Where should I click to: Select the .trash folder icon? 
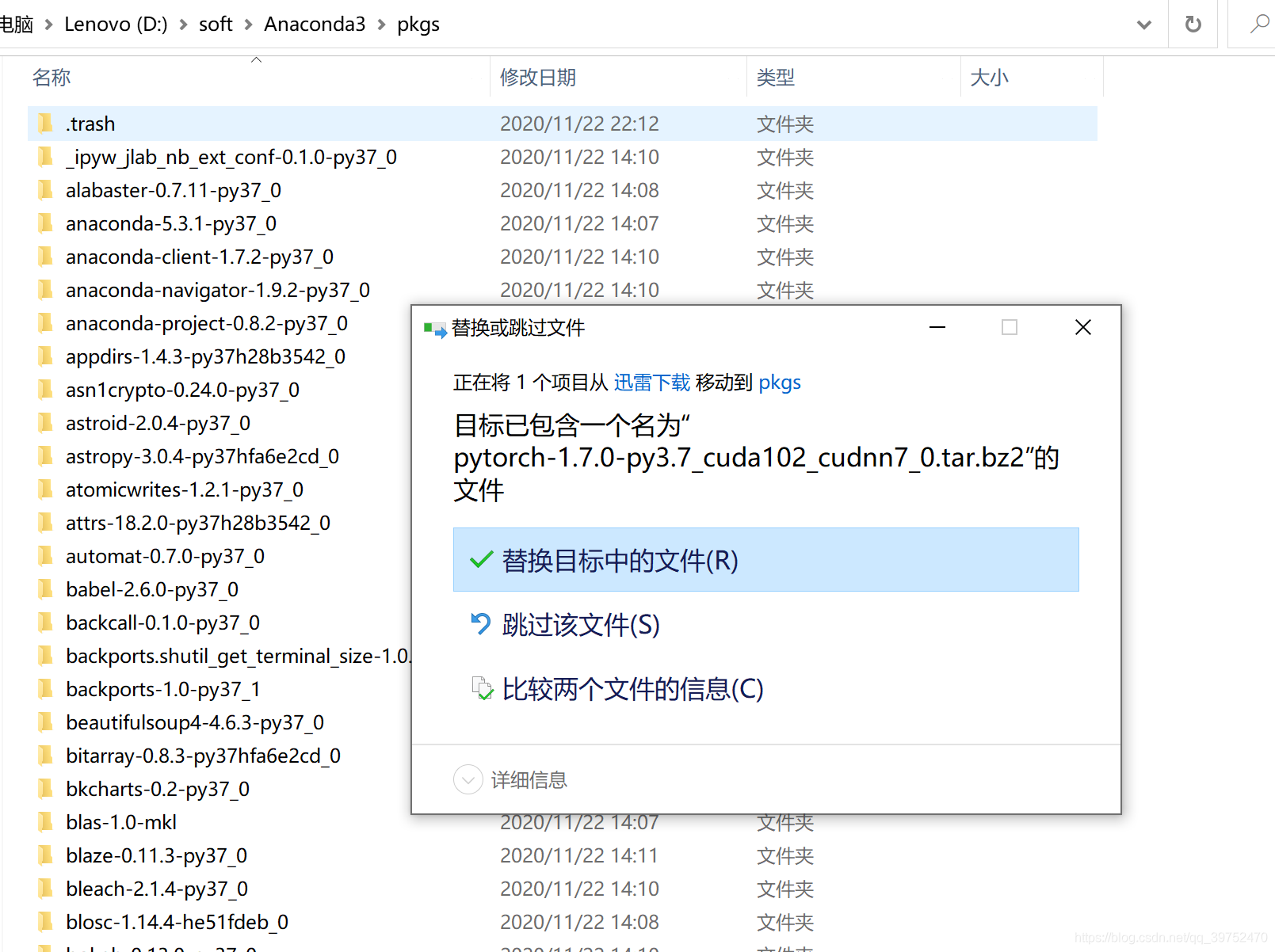pos(46,123)
